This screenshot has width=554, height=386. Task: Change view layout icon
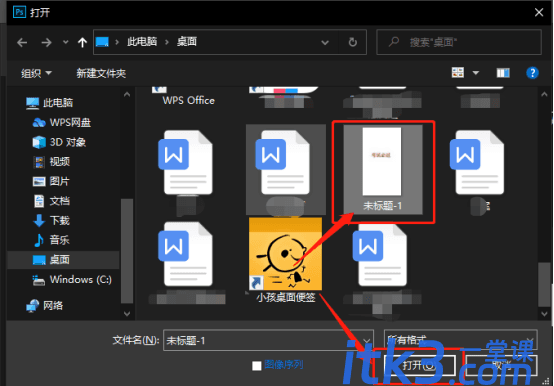coord(458,73)
